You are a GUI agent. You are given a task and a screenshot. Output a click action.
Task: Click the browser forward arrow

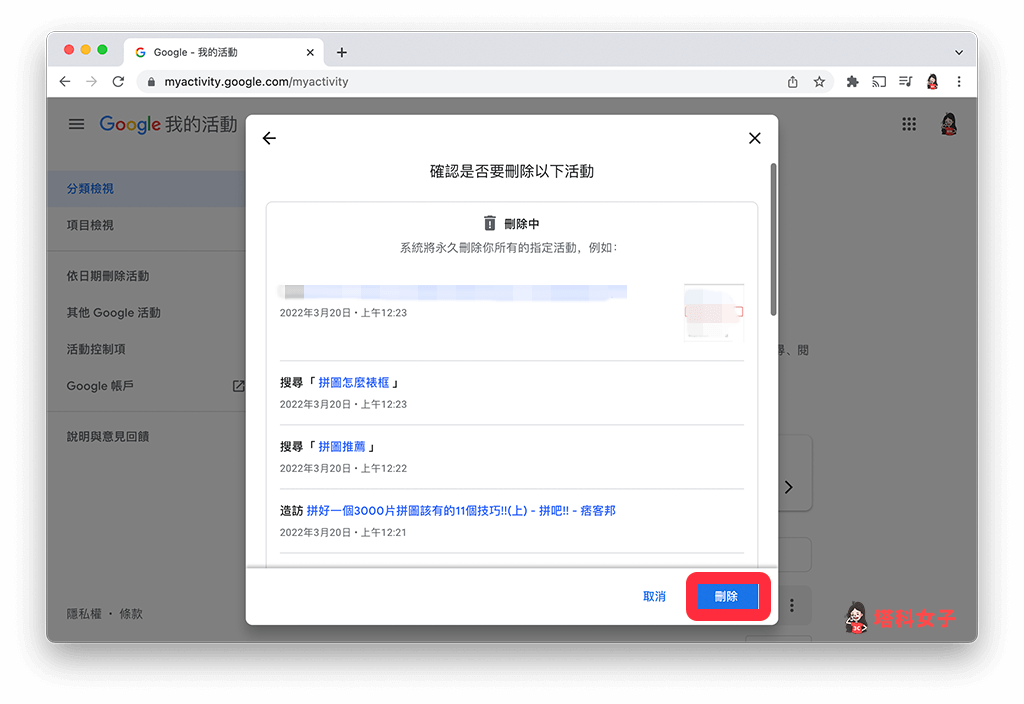(91, 82)
